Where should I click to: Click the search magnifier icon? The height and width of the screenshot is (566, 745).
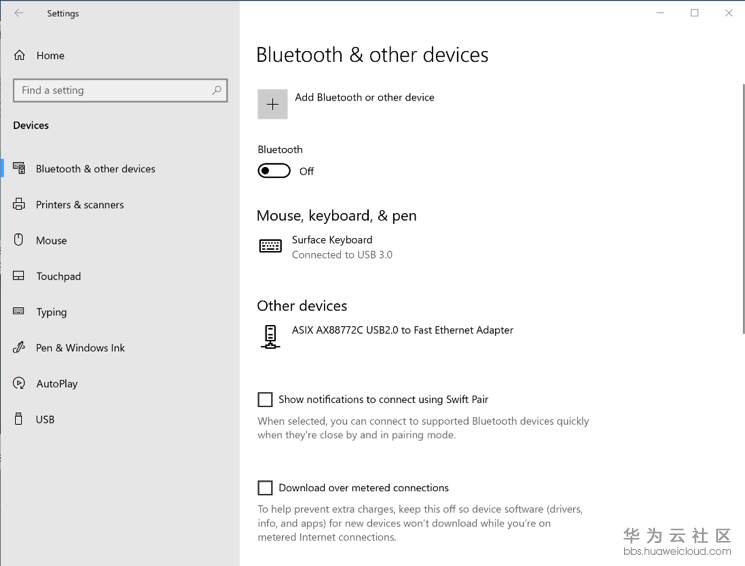click(x=217, y=90)
